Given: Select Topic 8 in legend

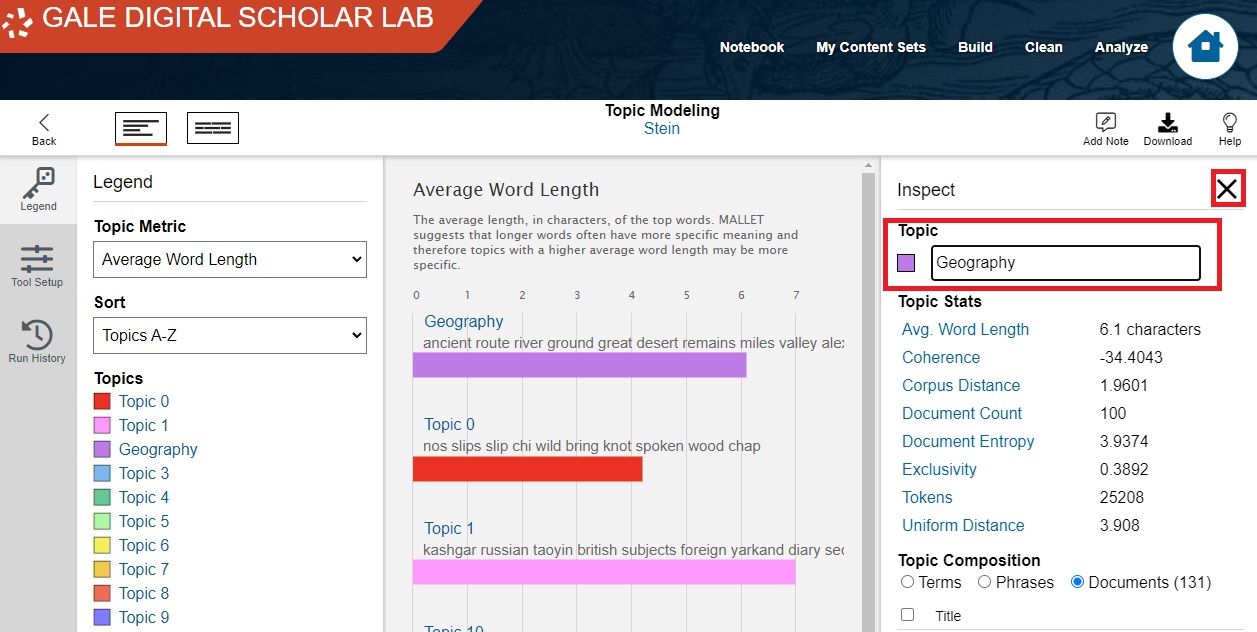Looking at the screenshot, I should (144, 593).
